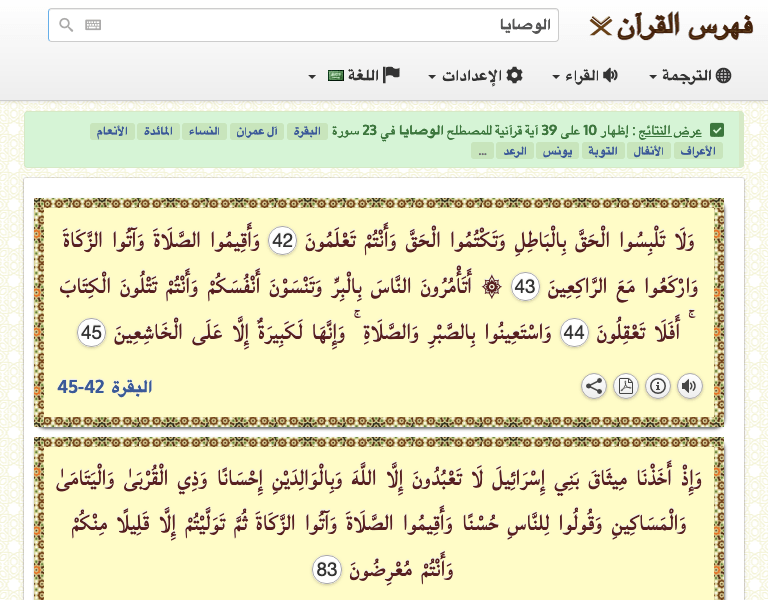Click verse number marker 45
Screen dimensions: 768x600
tap(92, 333)
